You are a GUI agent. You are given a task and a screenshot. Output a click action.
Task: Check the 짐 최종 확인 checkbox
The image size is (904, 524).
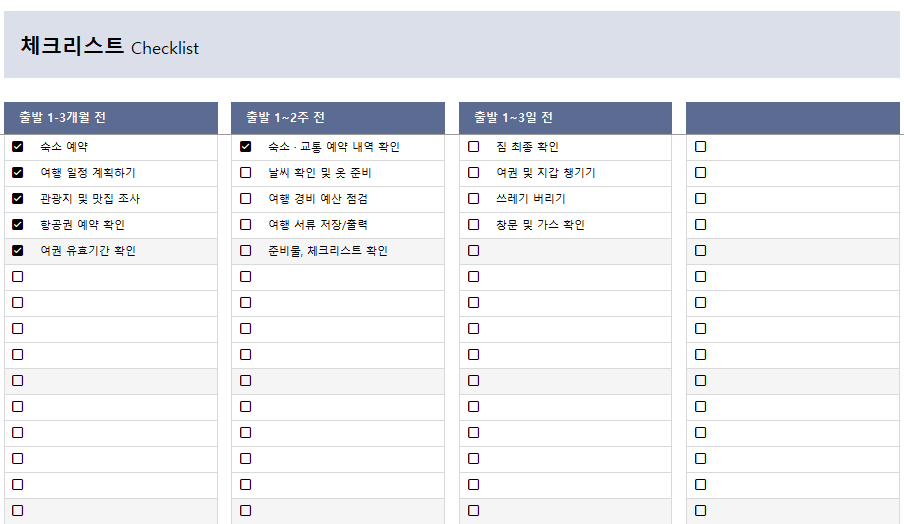(473, 146)
